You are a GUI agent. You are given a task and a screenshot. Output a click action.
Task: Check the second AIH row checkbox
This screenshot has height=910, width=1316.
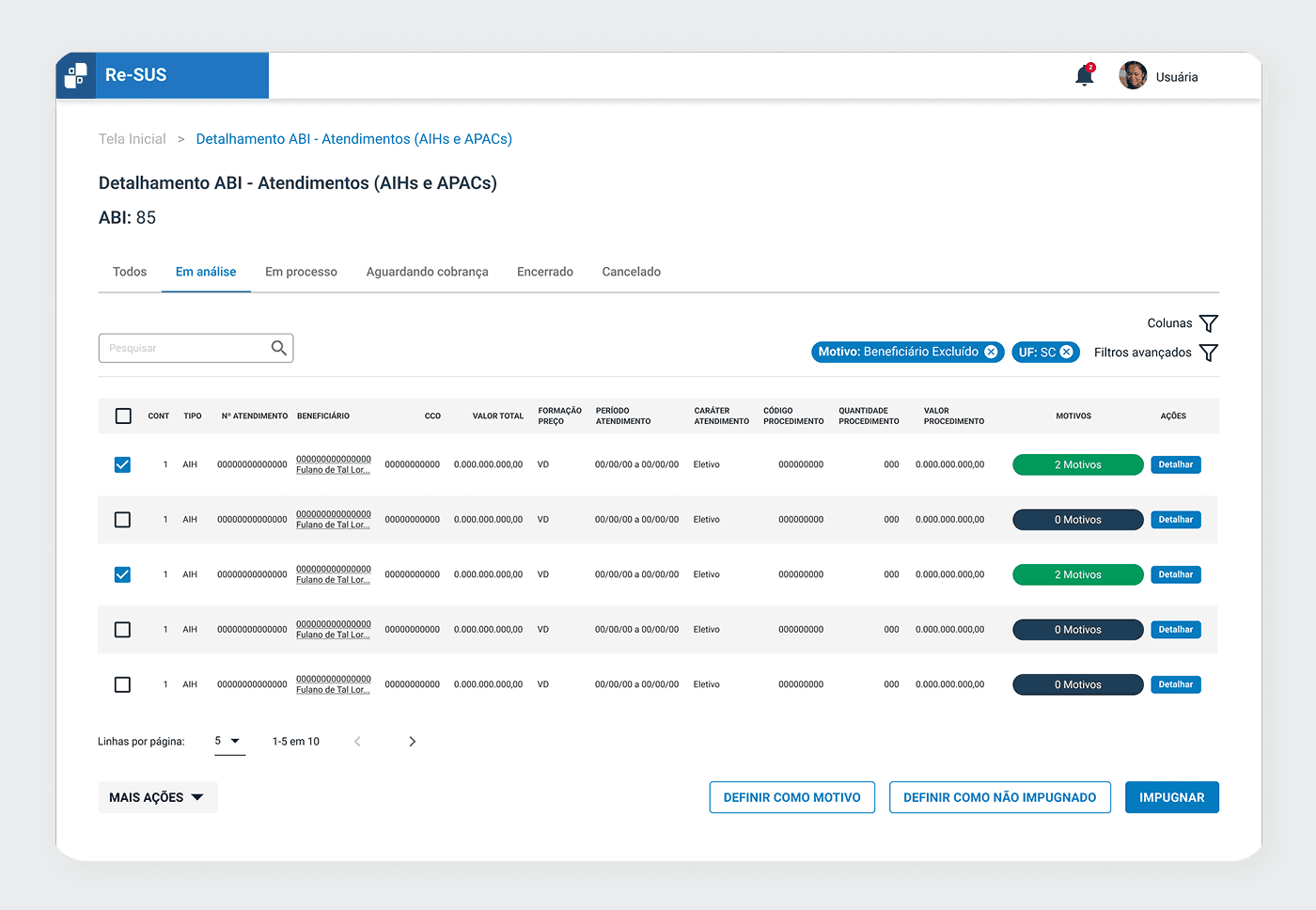click(x=122, y=519)
